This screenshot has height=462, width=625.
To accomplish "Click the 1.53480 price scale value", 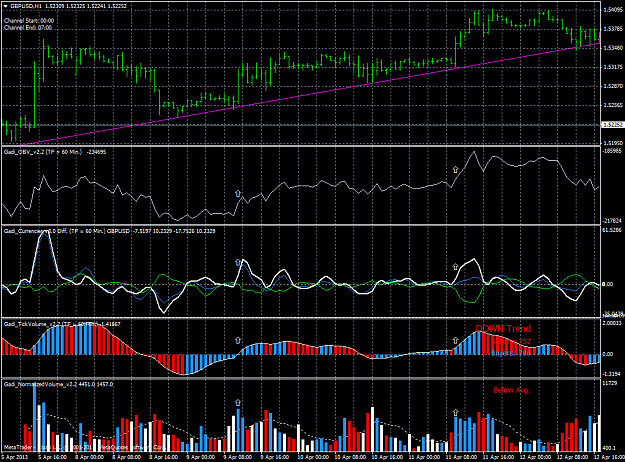I will click(613, 48).
